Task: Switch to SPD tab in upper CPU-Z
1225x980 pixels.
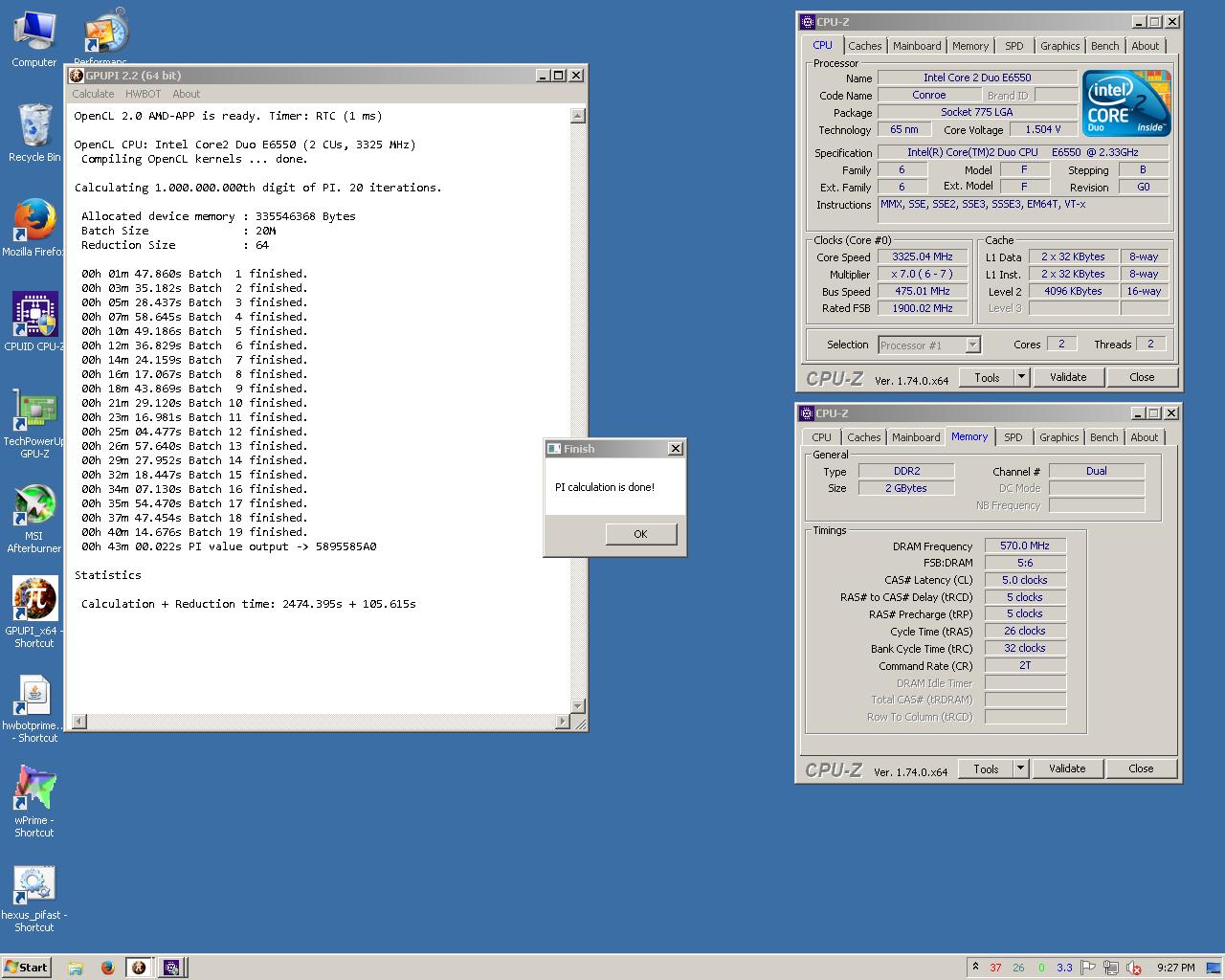Action: 1014,46
